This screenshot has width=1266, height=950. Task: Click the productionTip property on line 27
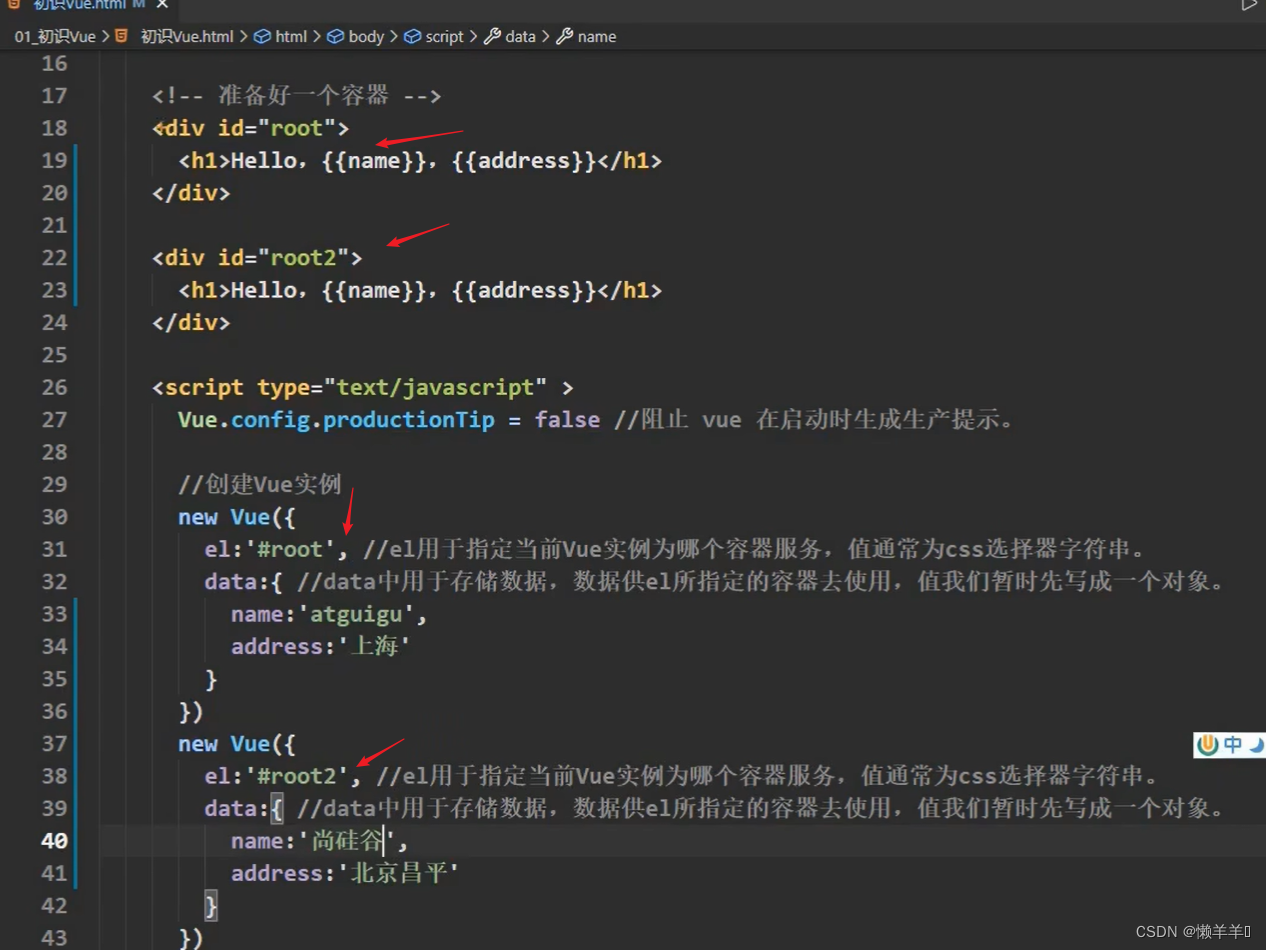[408, 420]
